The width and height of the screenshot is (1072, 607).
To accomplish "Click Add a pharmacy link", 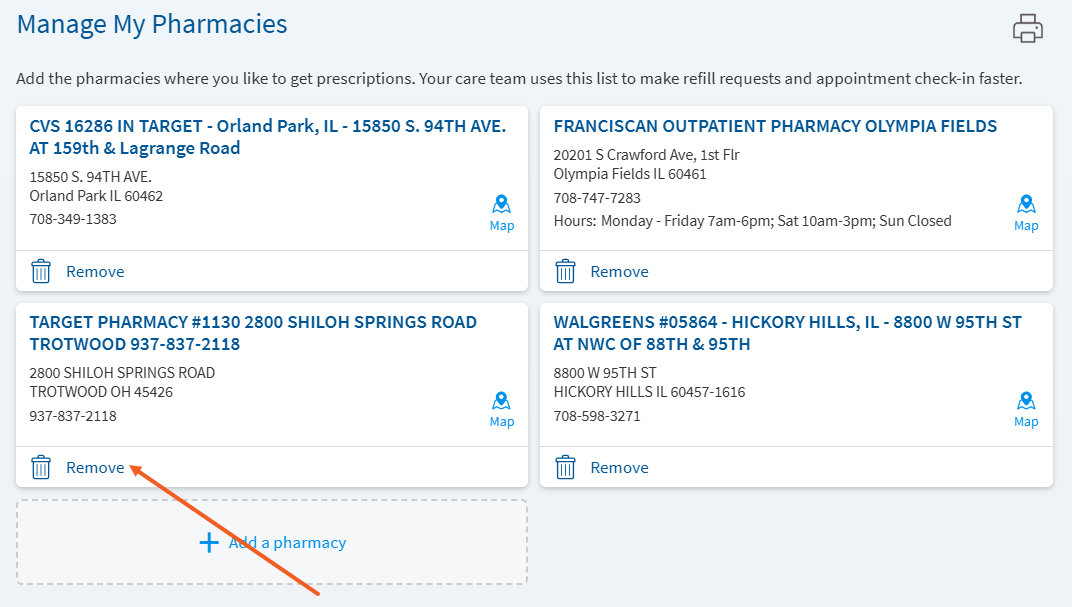I will tap(287, 543).
